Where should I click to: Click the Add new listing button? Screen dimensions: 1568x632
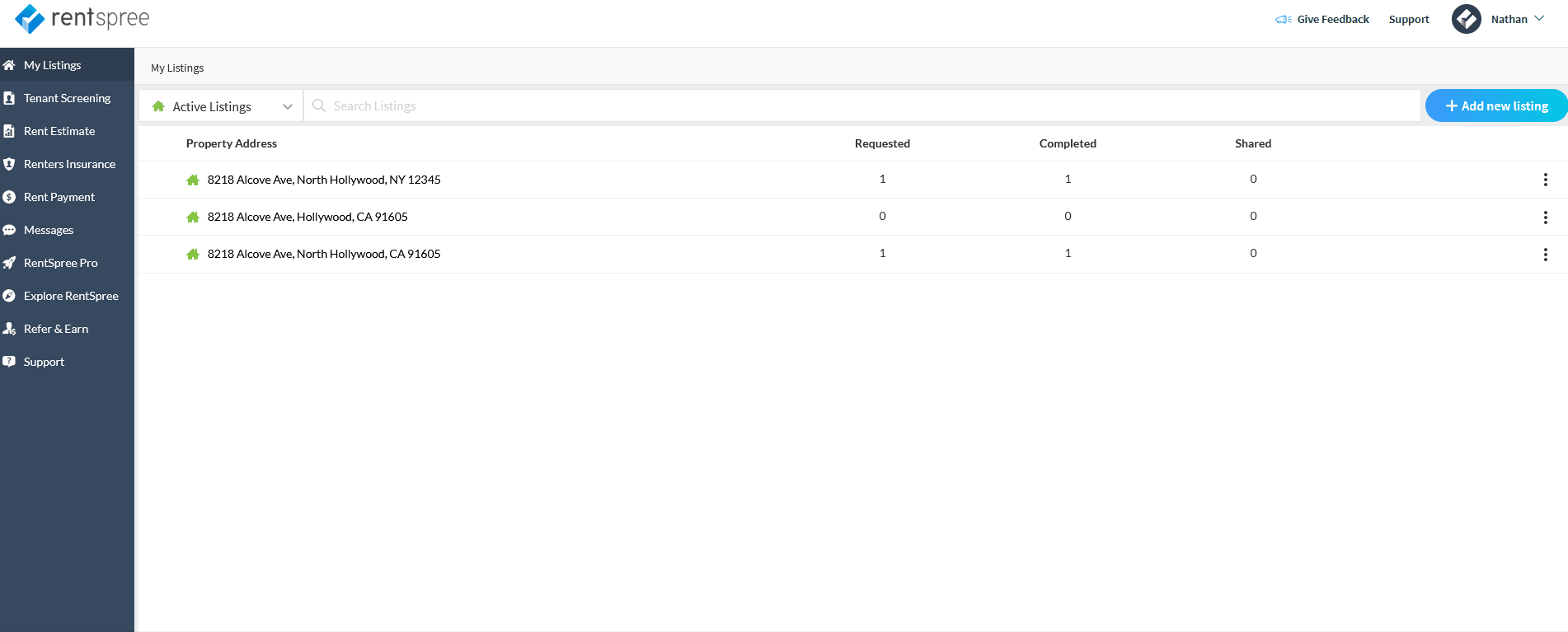(1495, 105)
